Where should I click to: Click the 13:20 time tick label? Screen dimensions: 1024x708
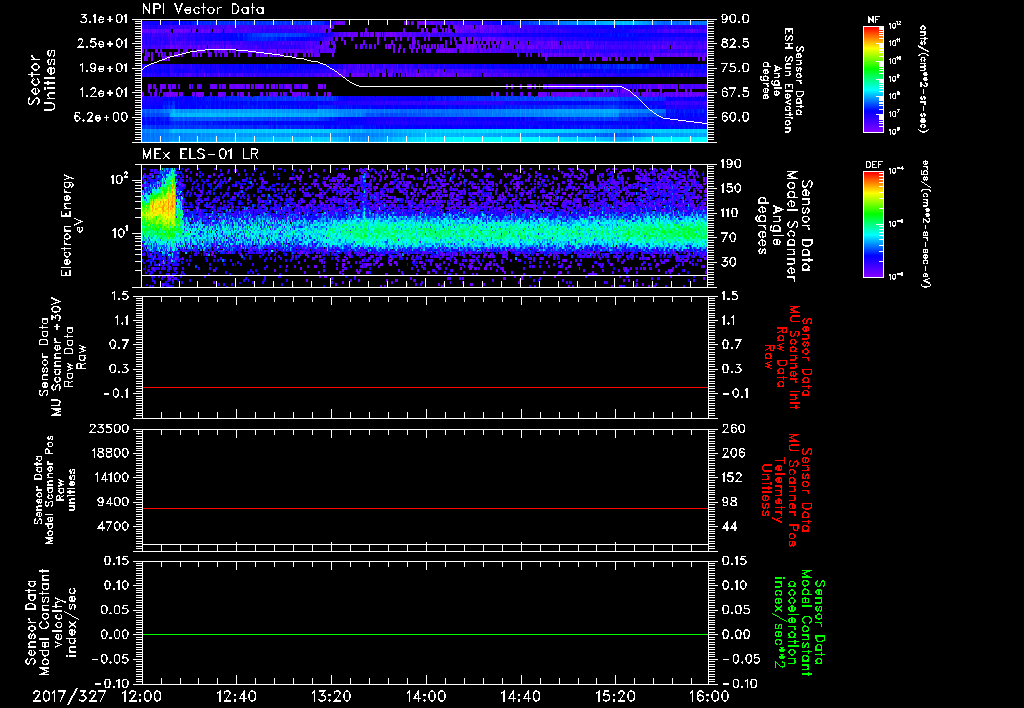coord(330,695)
